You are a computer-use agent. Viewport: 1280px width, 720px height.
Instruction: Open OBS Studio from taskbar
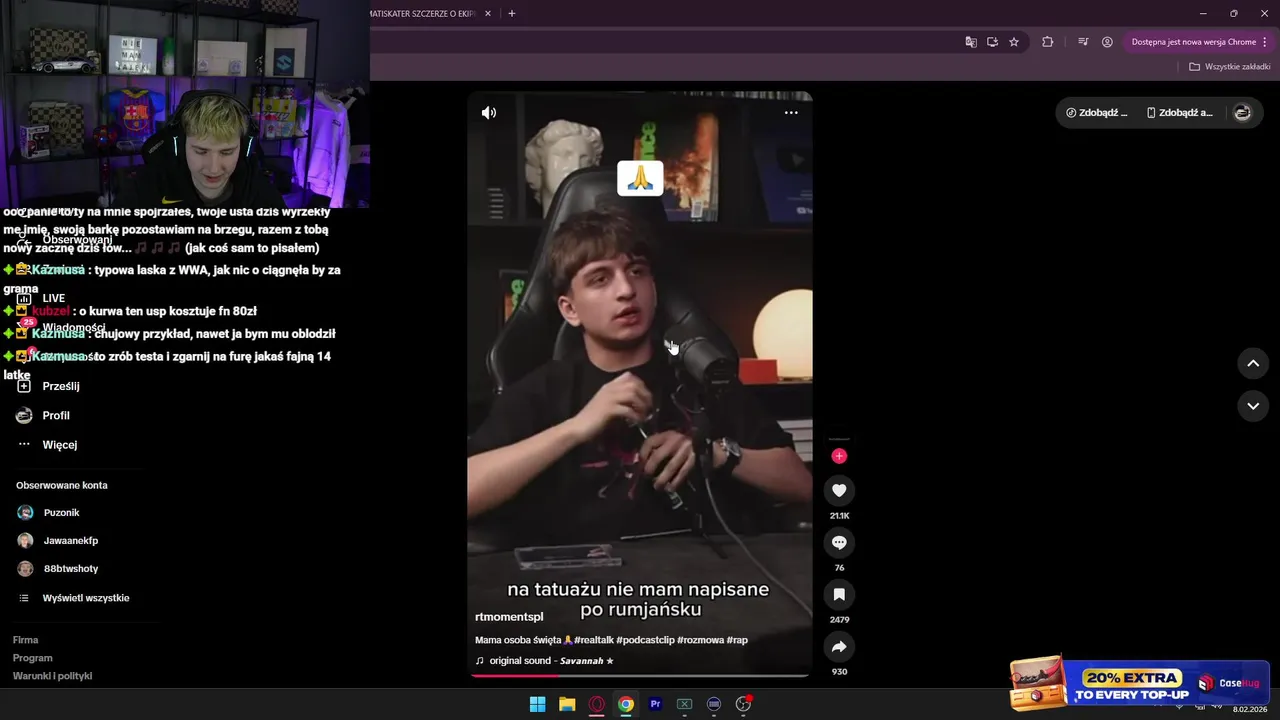point(743,704)
